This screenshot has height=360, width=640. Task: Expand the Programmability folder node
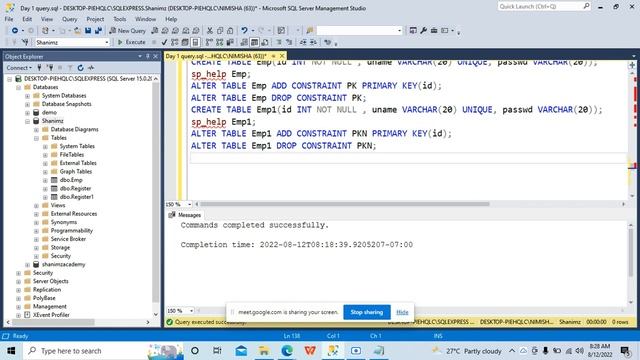coord(36,231)
